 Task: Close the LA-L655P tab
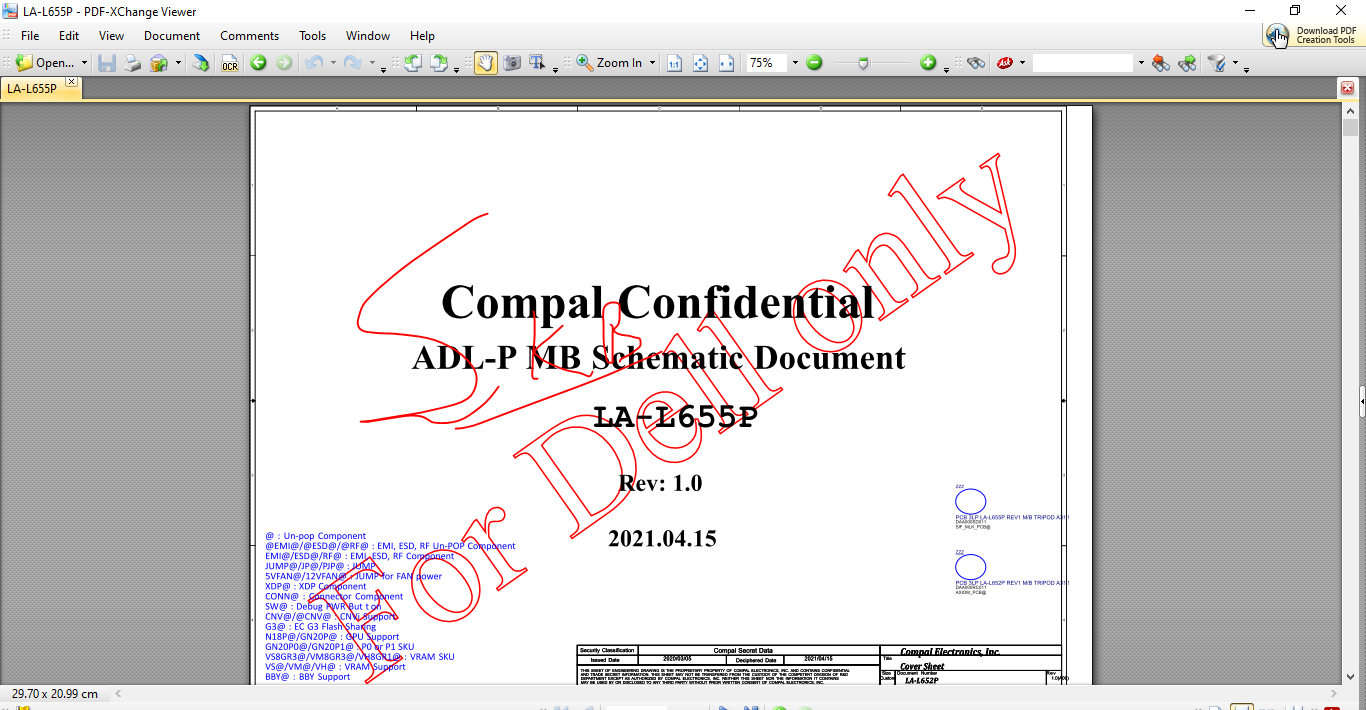pos(71,82)
